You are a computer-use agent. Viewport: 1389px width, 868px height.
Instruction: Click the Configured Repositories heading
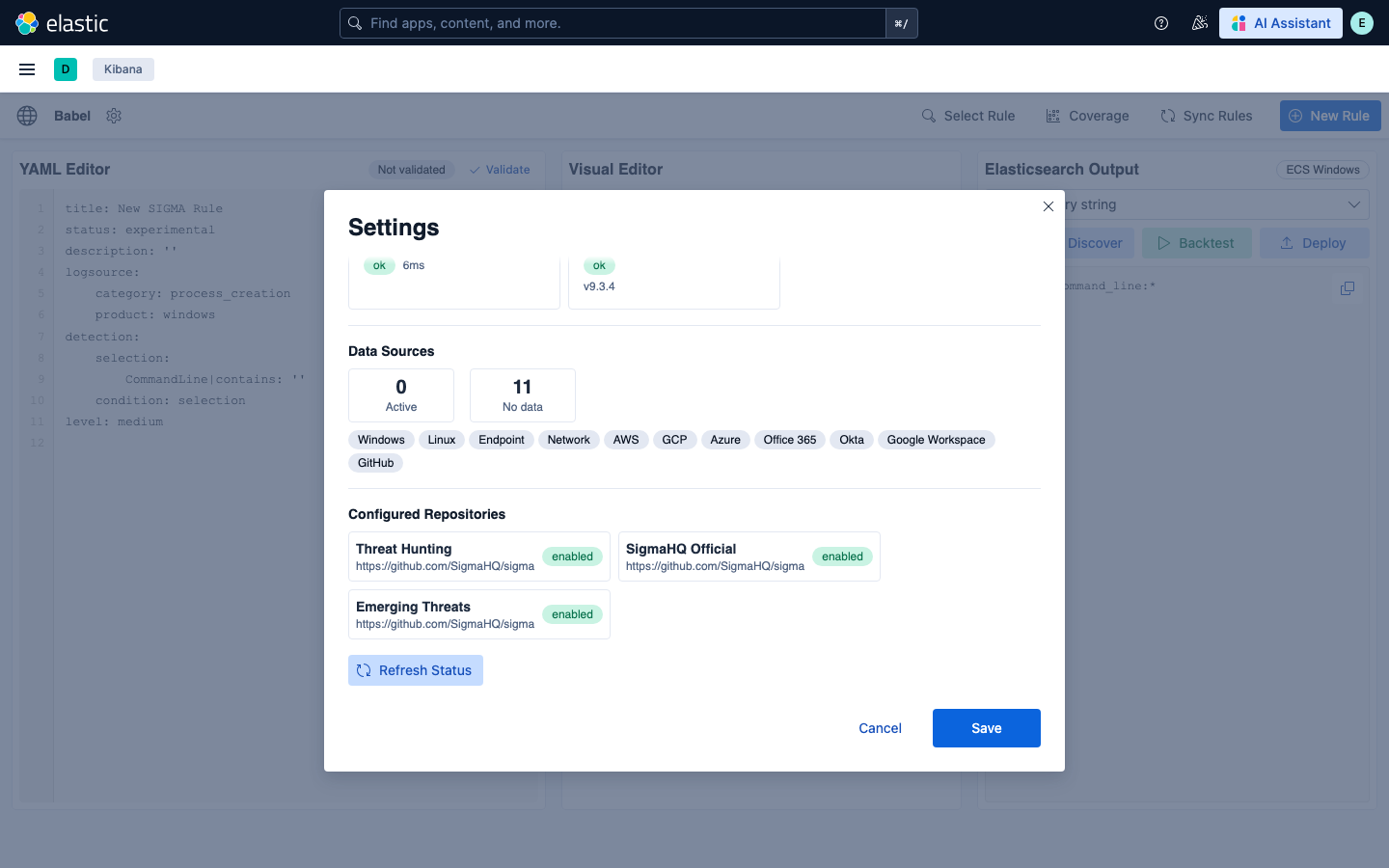coord(426,514)
